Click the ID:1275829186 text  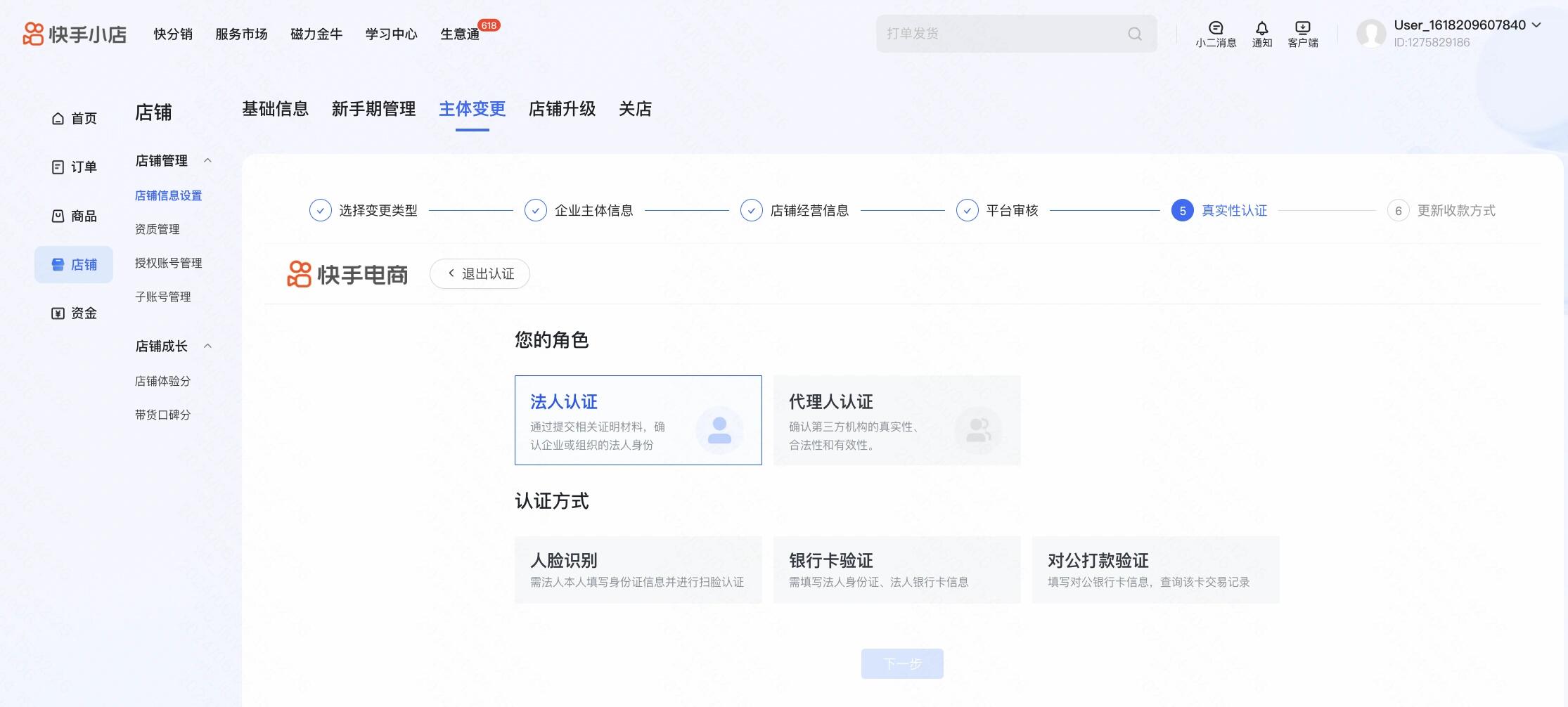[1432, 42]
